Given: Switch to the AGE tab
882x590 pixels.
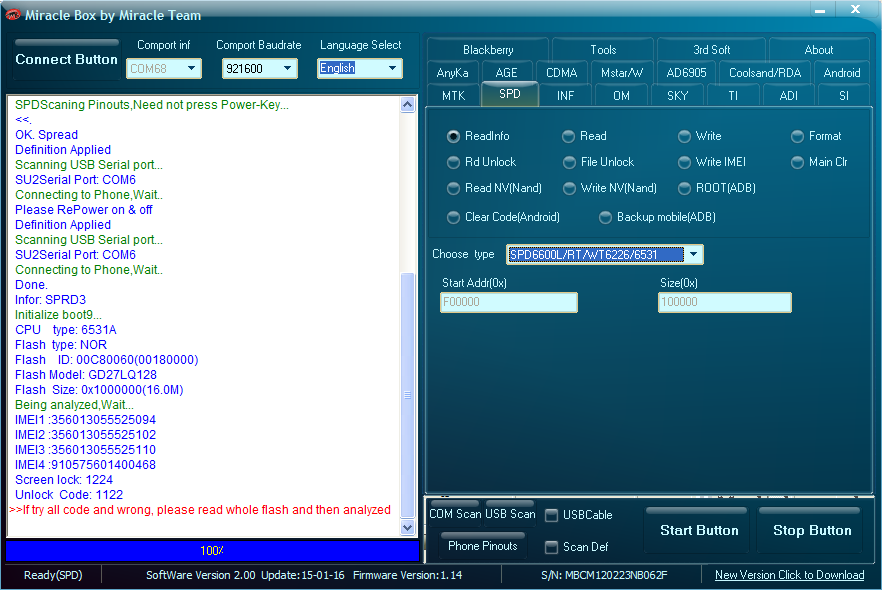Looking at the screenshot, I should (506, 73).
